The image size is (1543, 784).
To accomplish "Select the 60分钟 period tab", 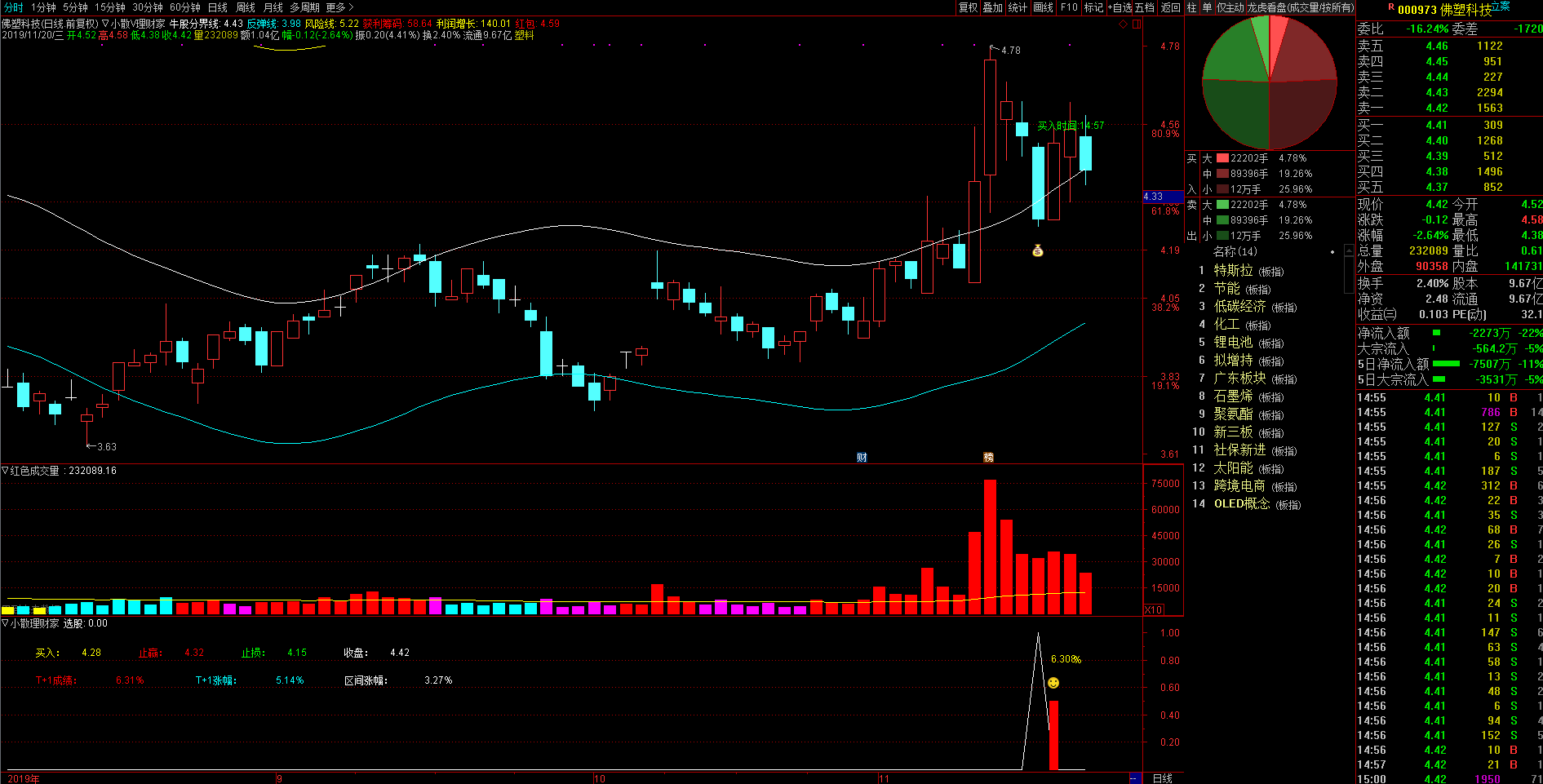I will [x=185, y=7].
